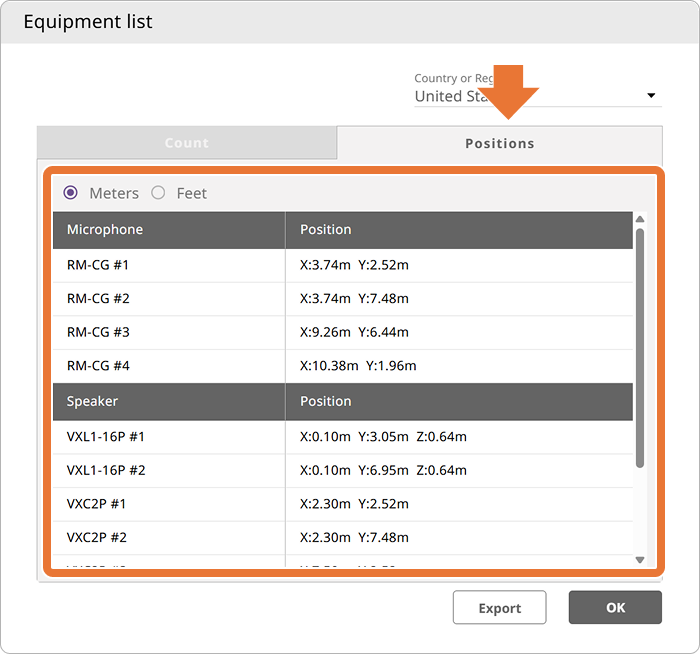Click position X:9.26m Y:6.44m
Screen dimensions: 700x654
point(354,333)
